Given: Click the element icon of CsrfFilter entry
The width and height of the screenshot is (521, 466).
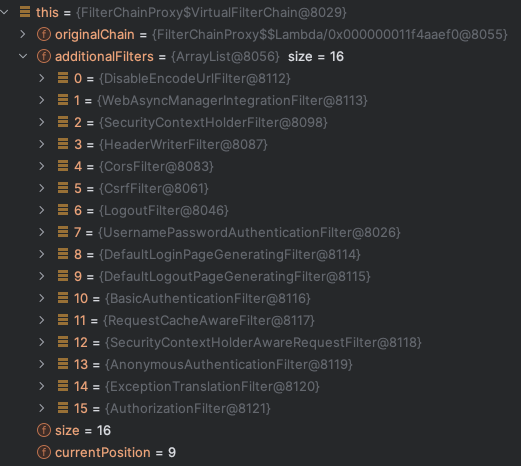Looking at the screenshot, I should click(x=63, y=188).
